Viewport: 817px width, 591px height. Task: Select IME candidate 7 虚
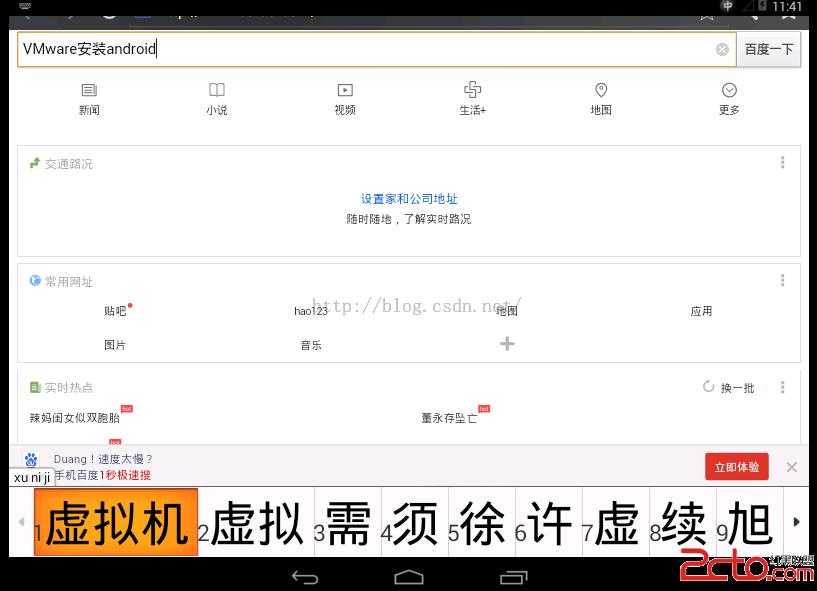(x=616, y=523)
